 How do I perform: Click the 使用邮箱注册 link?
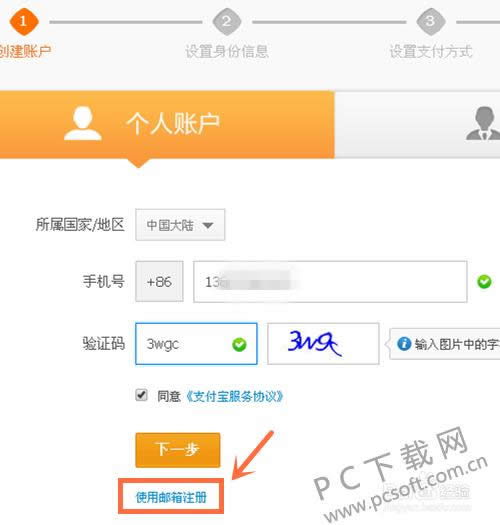click(x=171, y=498)
